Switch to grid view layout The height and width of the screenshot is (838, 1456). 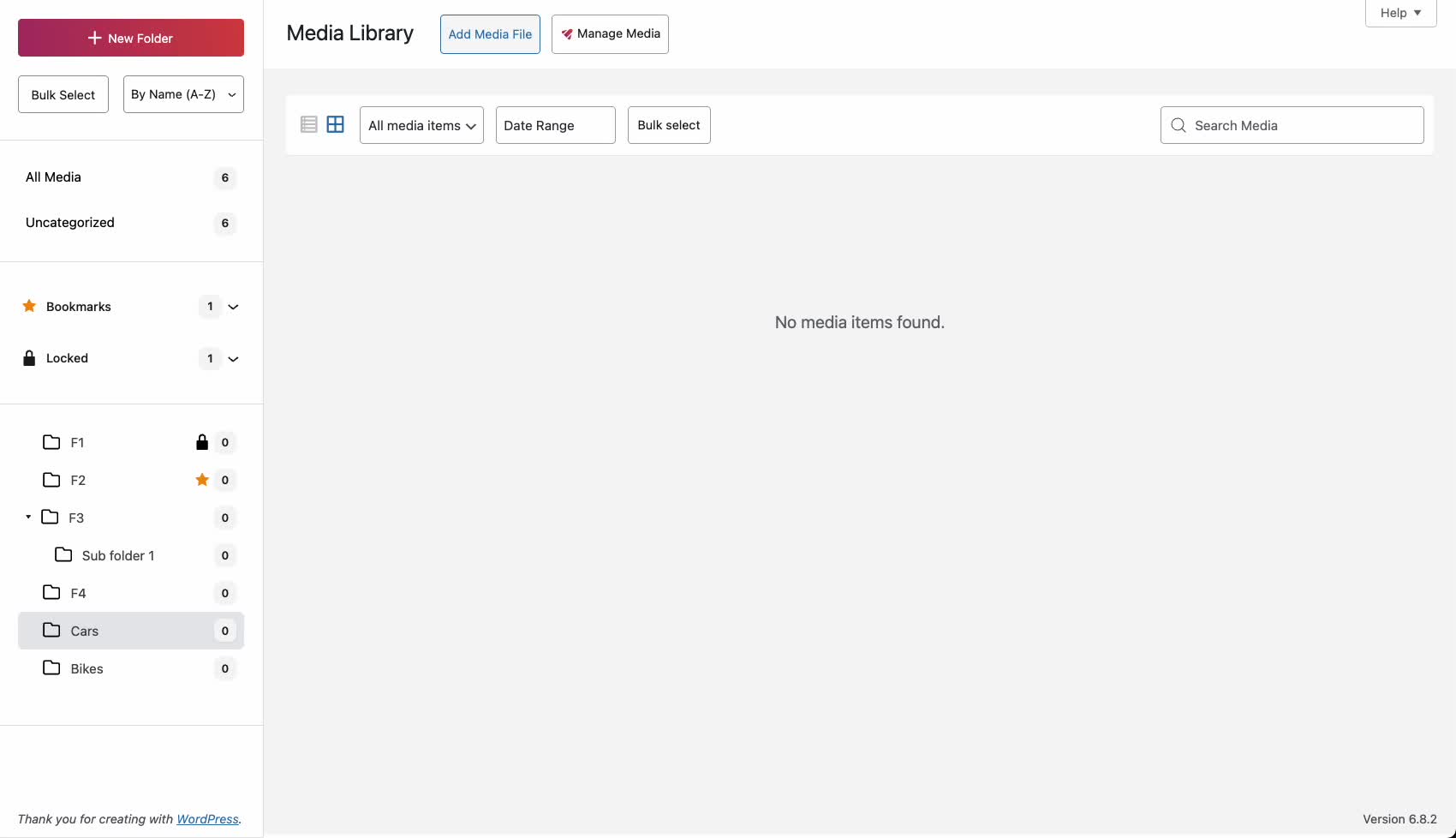[335, 124]
